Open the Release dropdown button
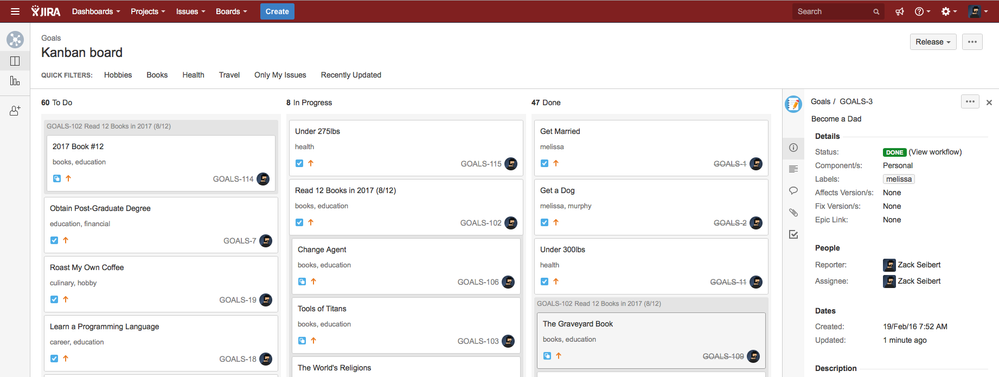The image size is (999, 377). 933,42
